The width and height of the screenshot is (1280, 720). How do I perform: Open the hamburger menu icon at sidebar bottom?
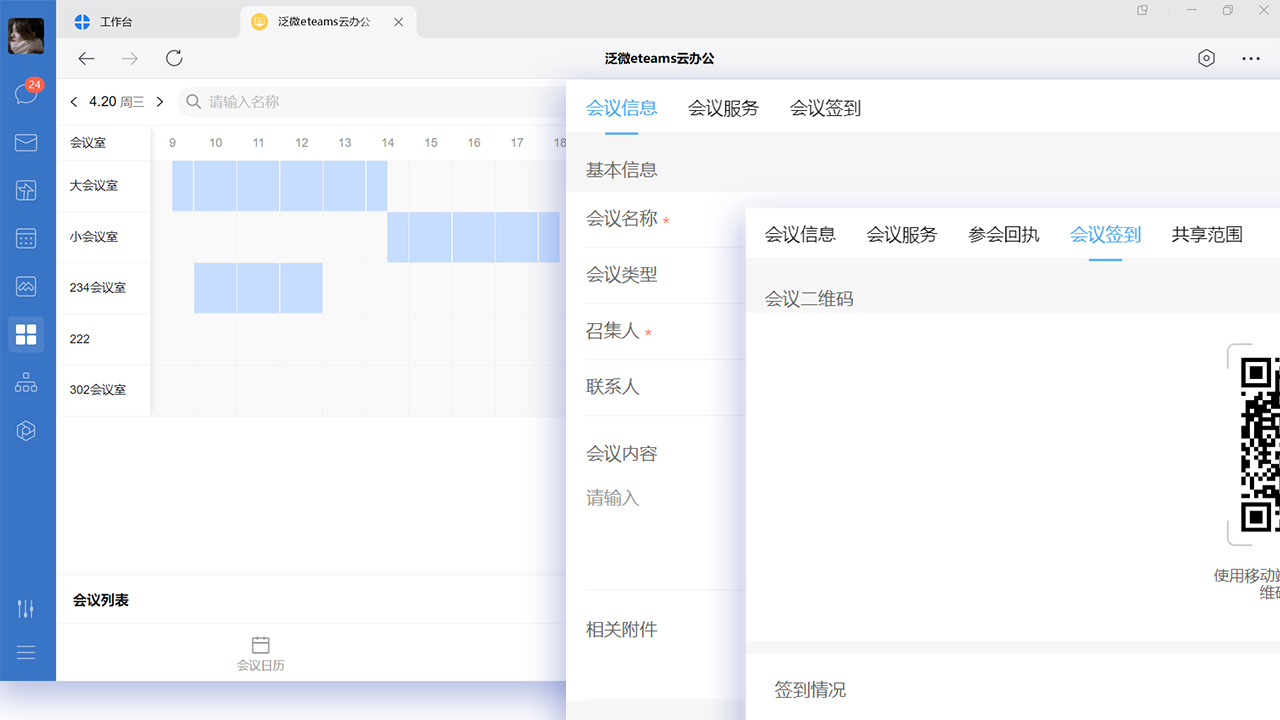pos(26,653)
